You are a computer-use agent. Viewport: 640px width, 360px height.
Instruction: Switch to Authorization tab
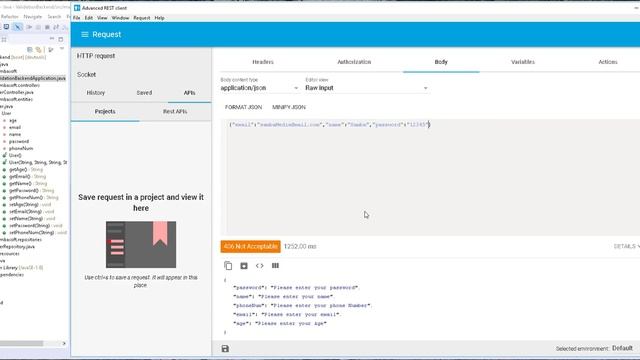tap(354, 62)
